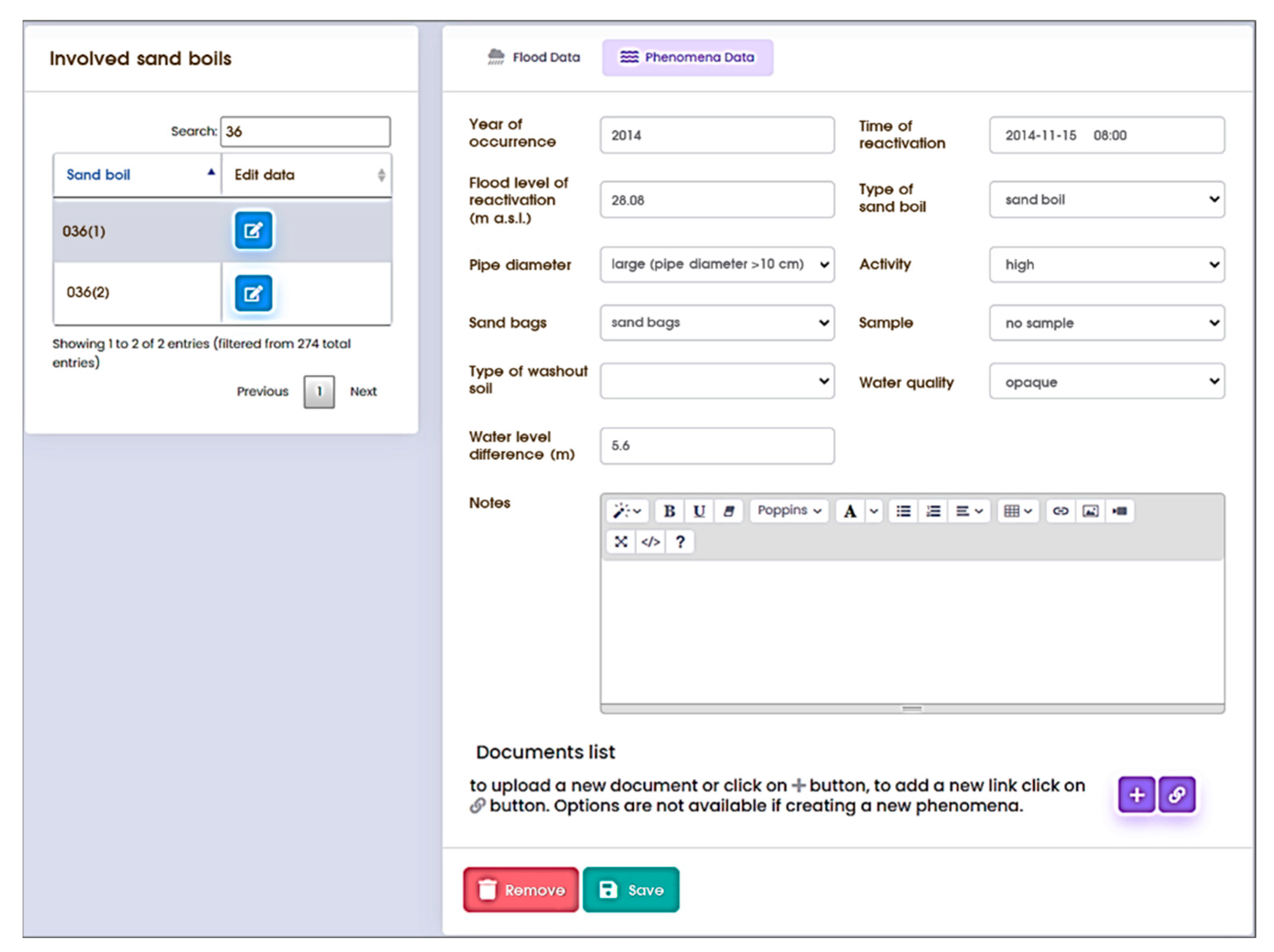Toggle underline in Notes editor

coord(699,511)
